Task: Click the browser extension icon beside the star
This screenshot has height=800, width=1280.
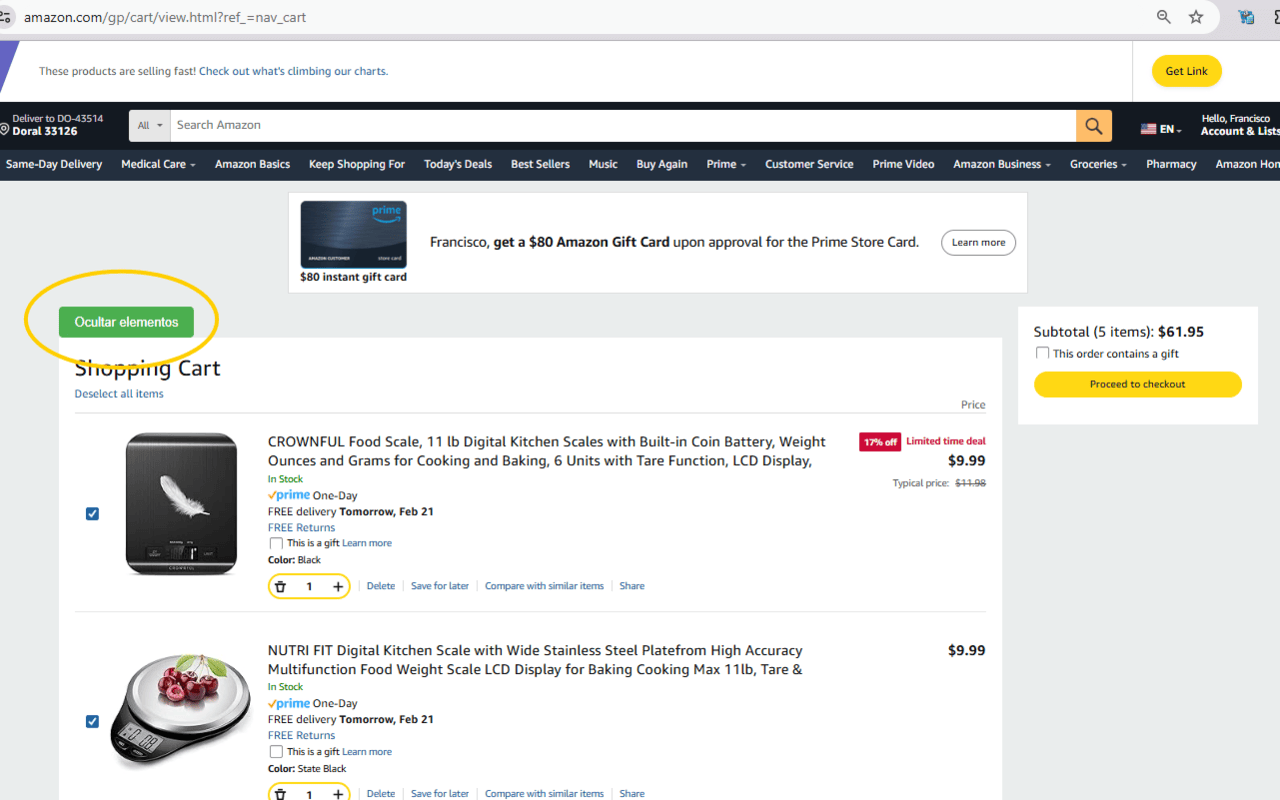Action: (1246, 17)
